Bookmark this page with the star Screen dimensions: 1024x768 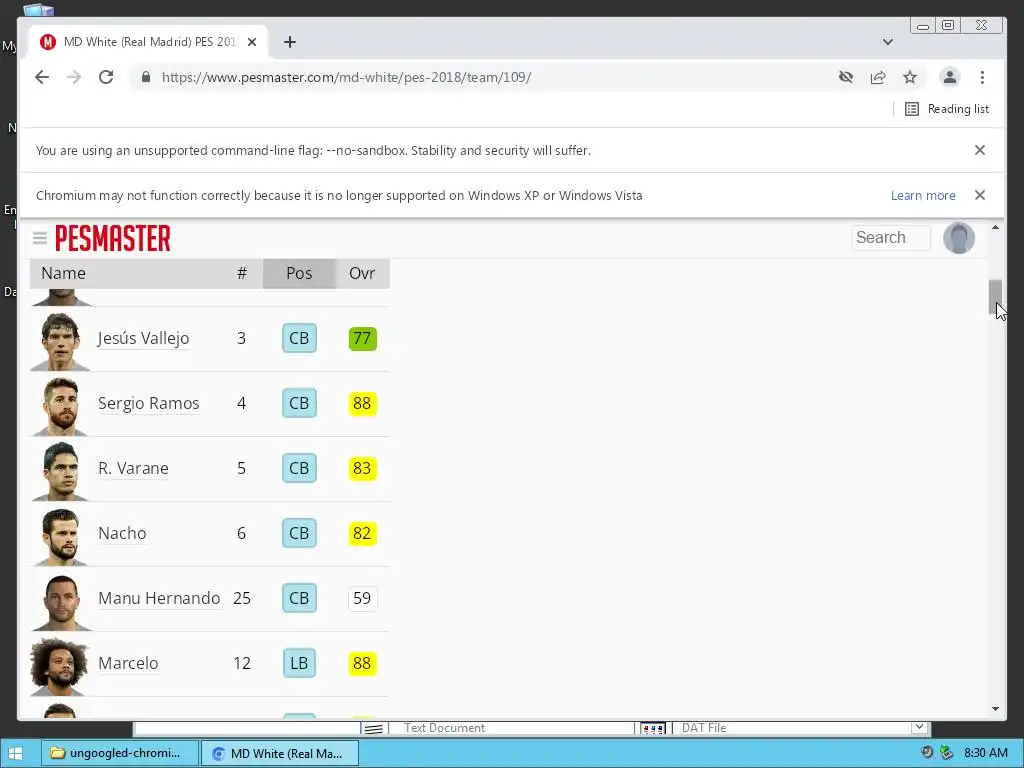910,77
